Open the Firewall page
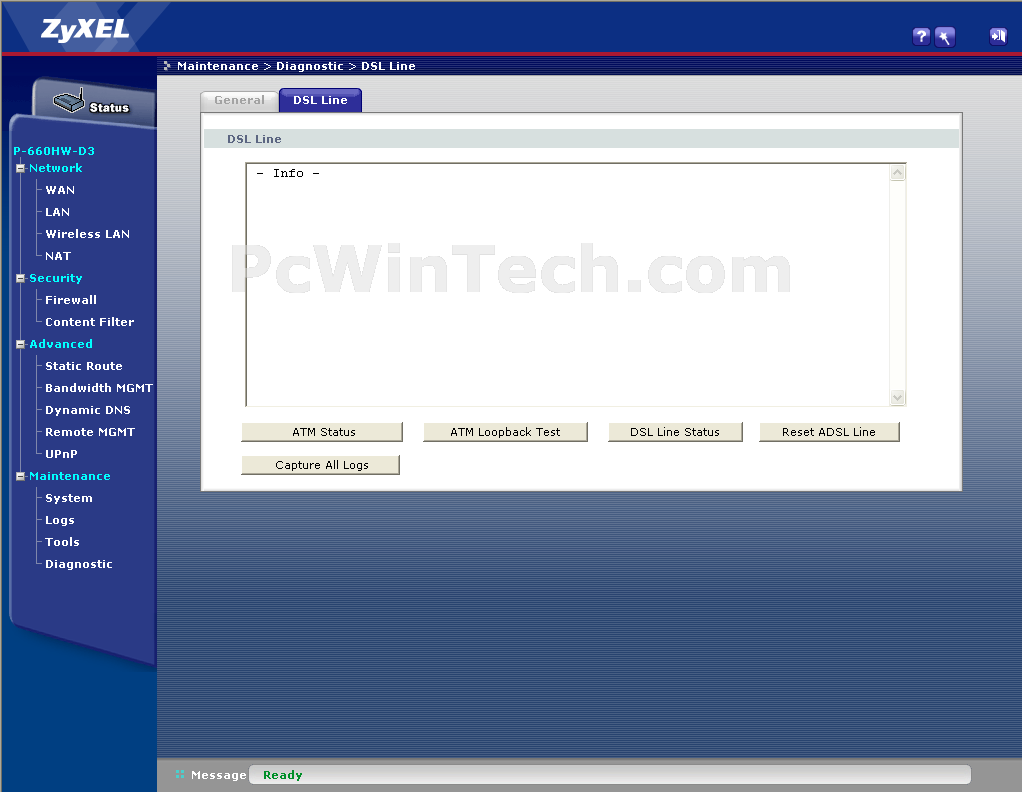This screenshot has width=1022, height=792. pos(71,300)
